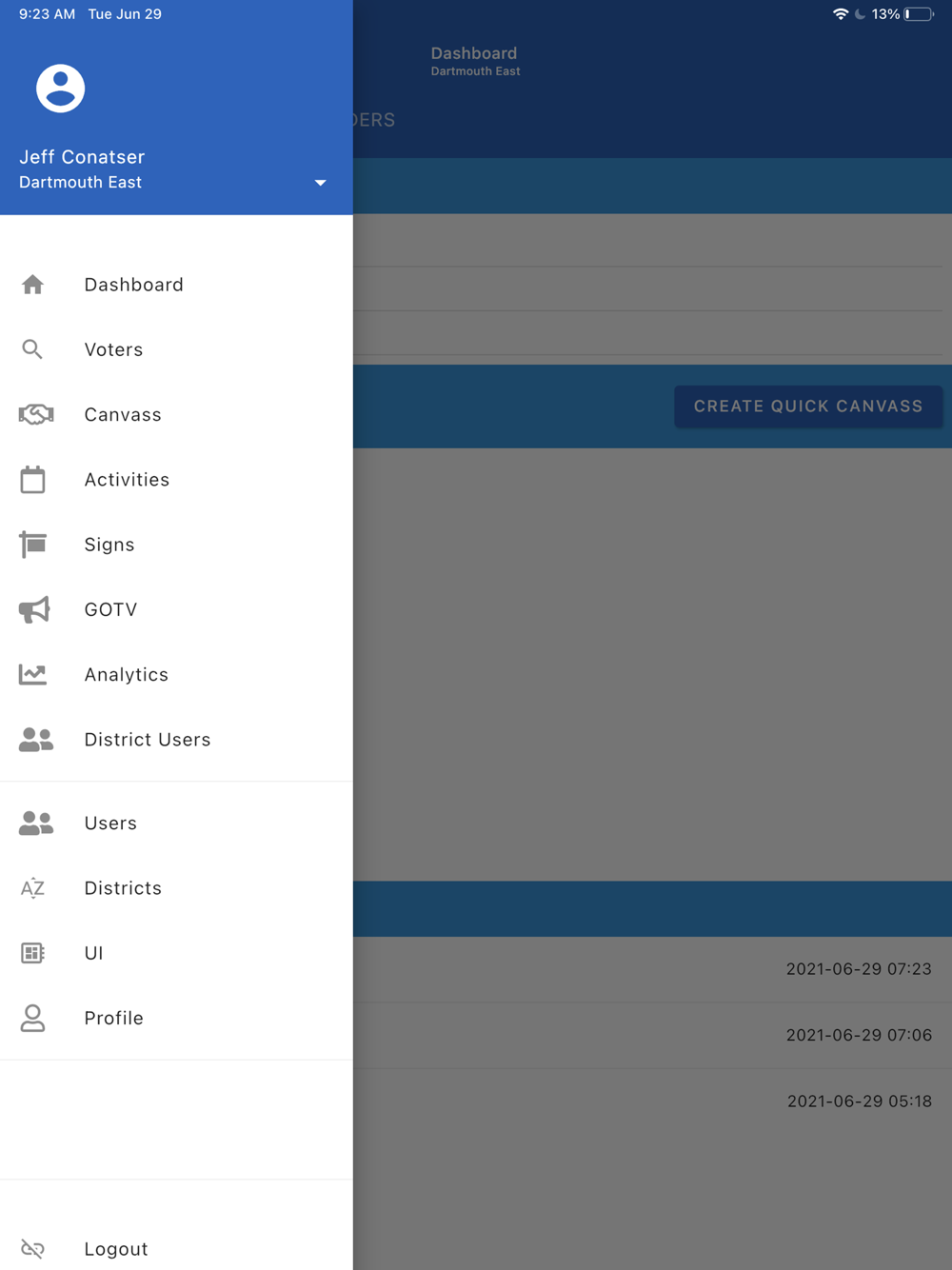Click the Dashboard title in the top bar
This screenshot has width=952, height=1270.
[474, 53]
